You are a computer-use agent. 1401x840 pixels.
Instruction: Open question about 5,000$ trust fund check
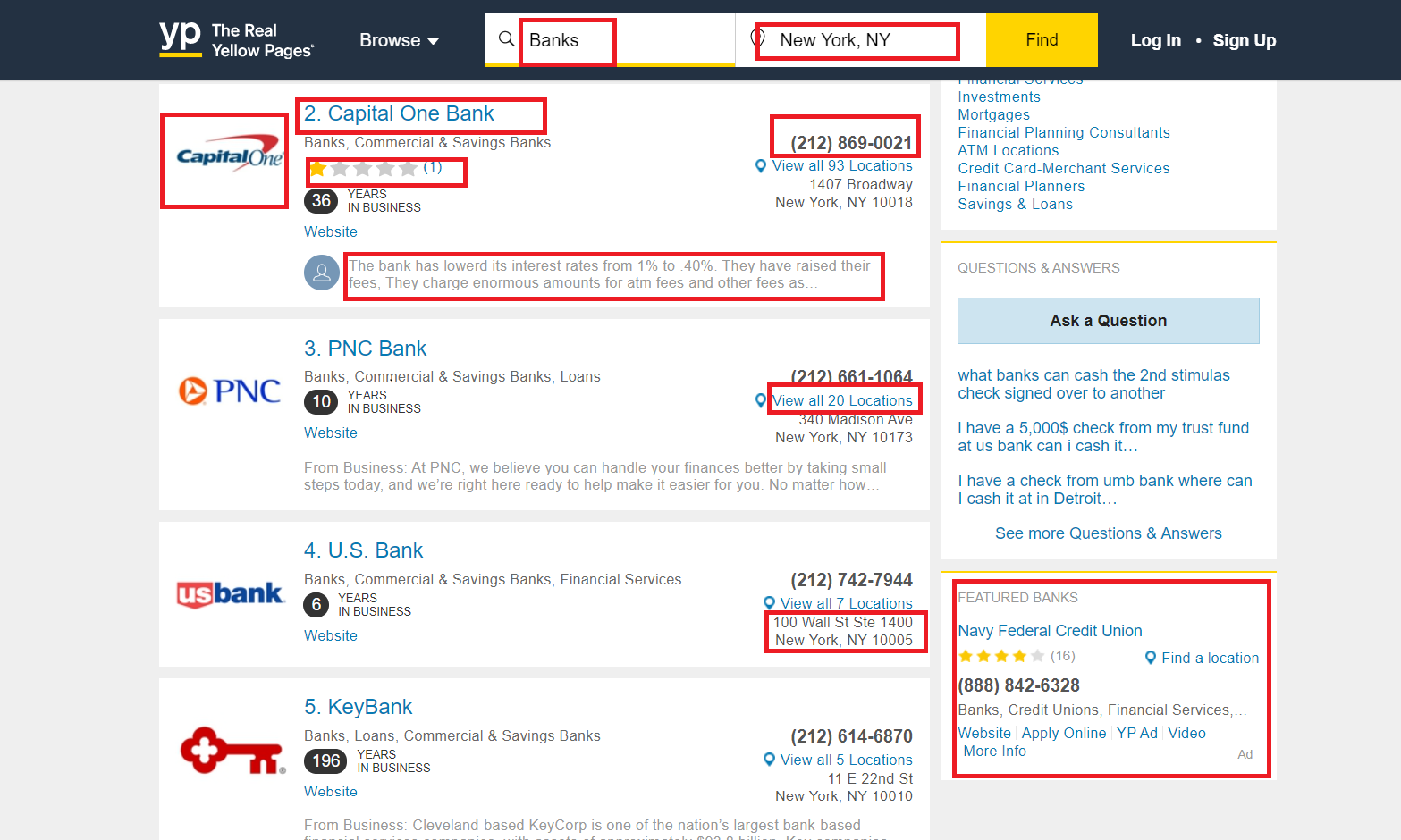1103,437
